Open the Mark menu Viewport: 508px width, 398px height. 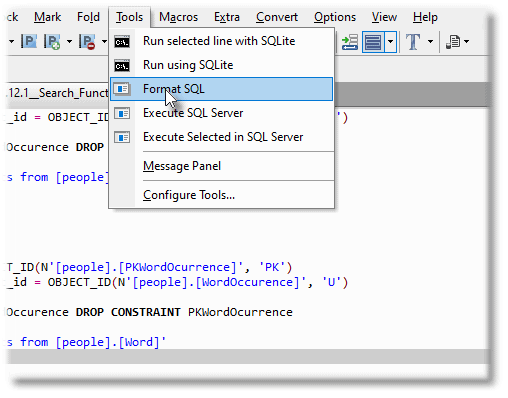[x=47, y=17]
